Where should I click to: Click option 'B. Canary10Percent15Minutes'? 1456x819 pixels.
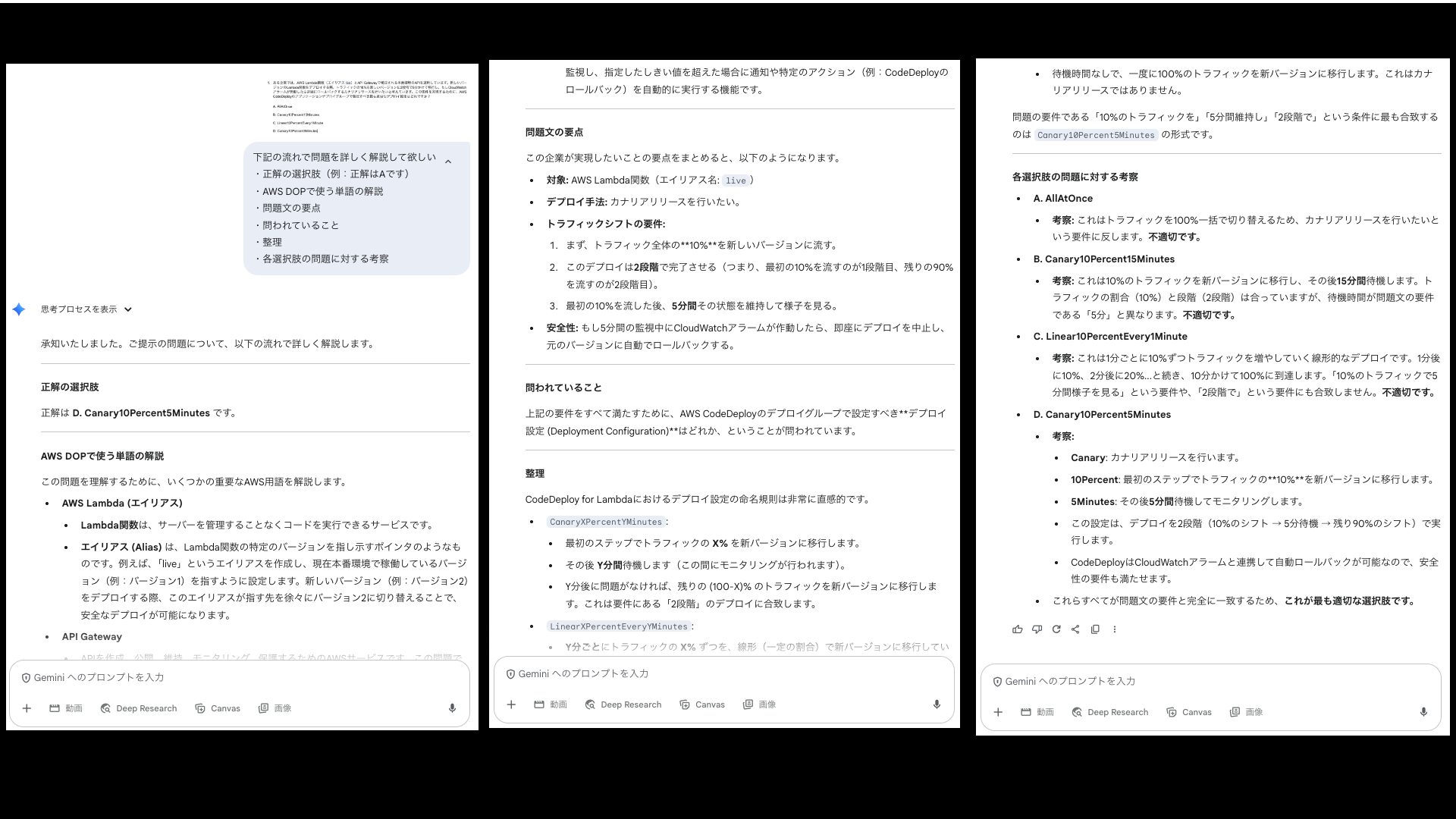click(x=1104, y=259)
